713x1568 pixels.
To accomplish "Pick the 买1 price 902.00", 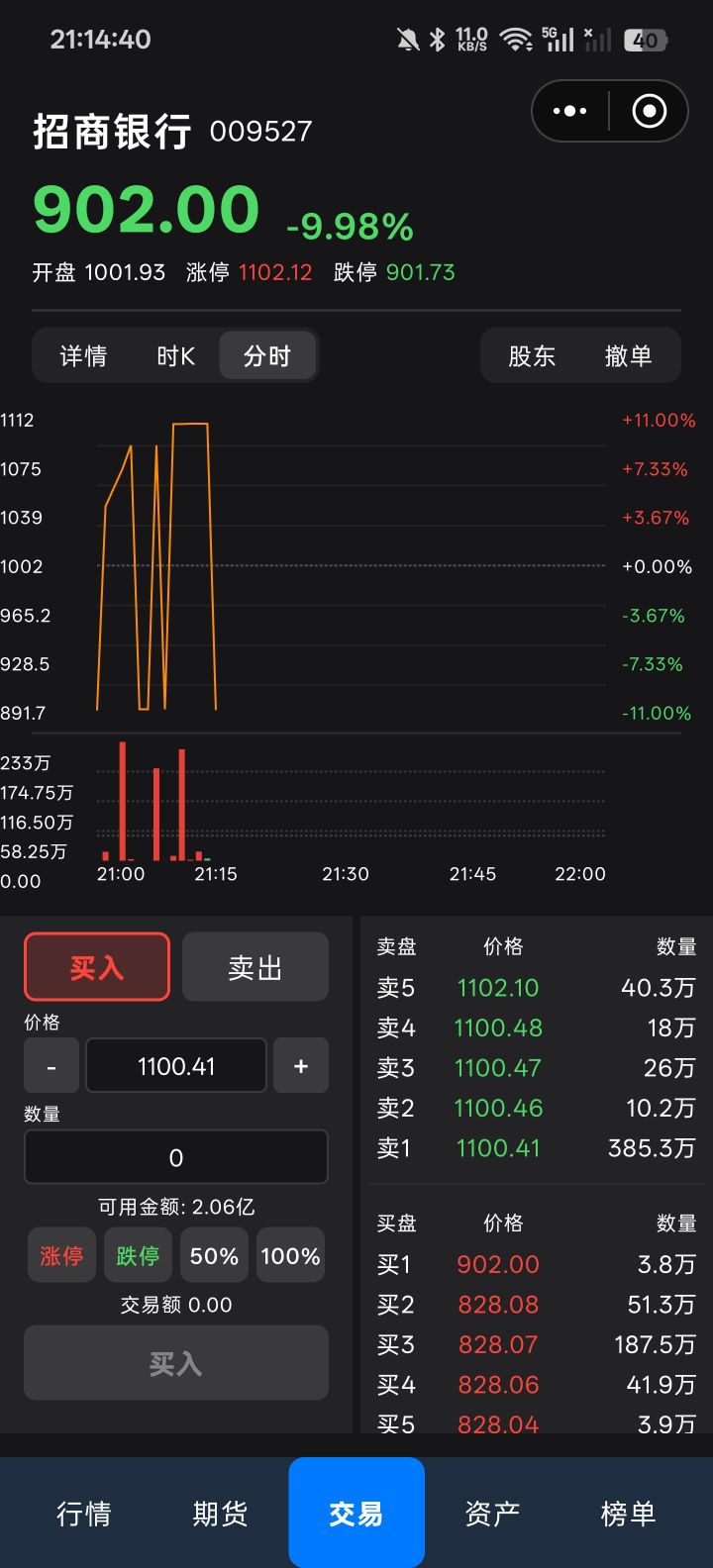I will tap(498, 1264).
